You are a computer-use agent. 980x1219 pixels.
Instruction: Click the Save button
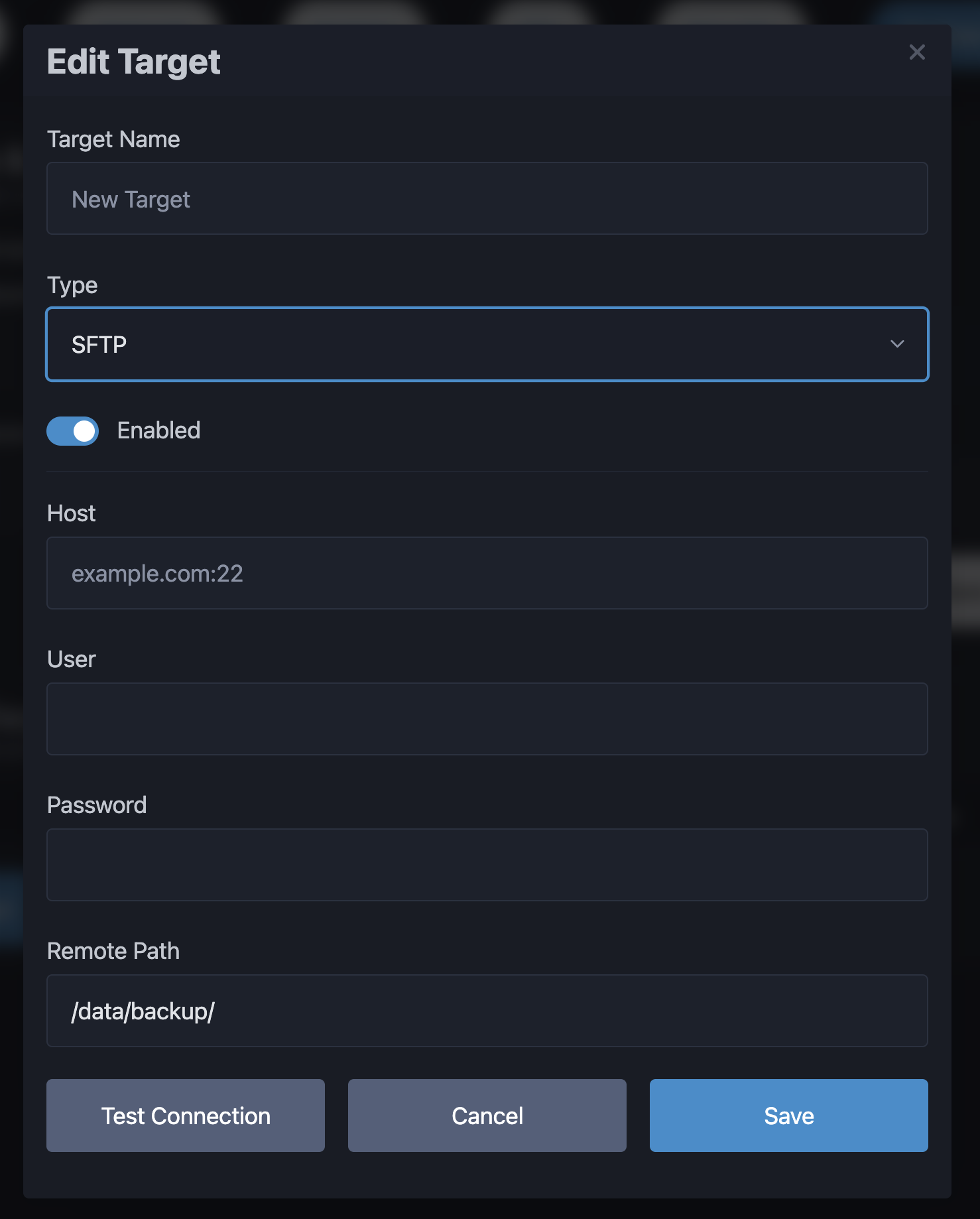coord(788,1116)
